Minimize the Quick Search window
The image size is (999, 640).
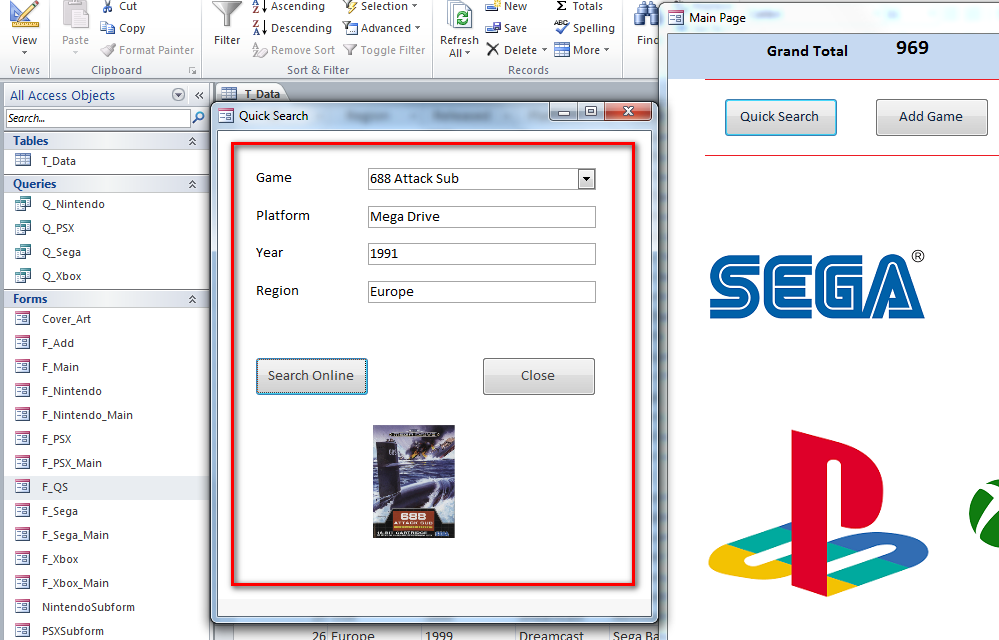click(564, 111)
